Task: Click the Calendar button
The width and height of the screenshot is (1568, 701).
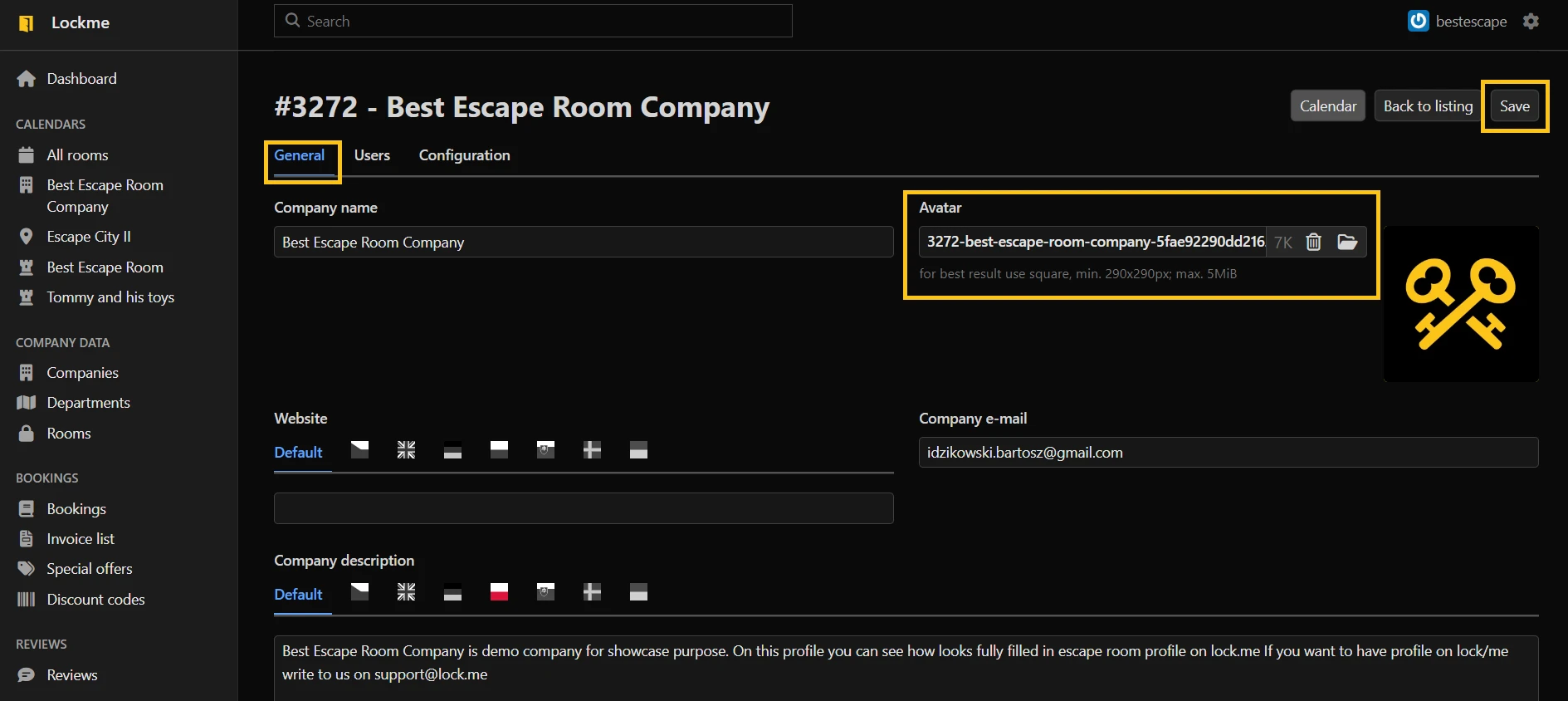Action: [x=1327, y=106]
